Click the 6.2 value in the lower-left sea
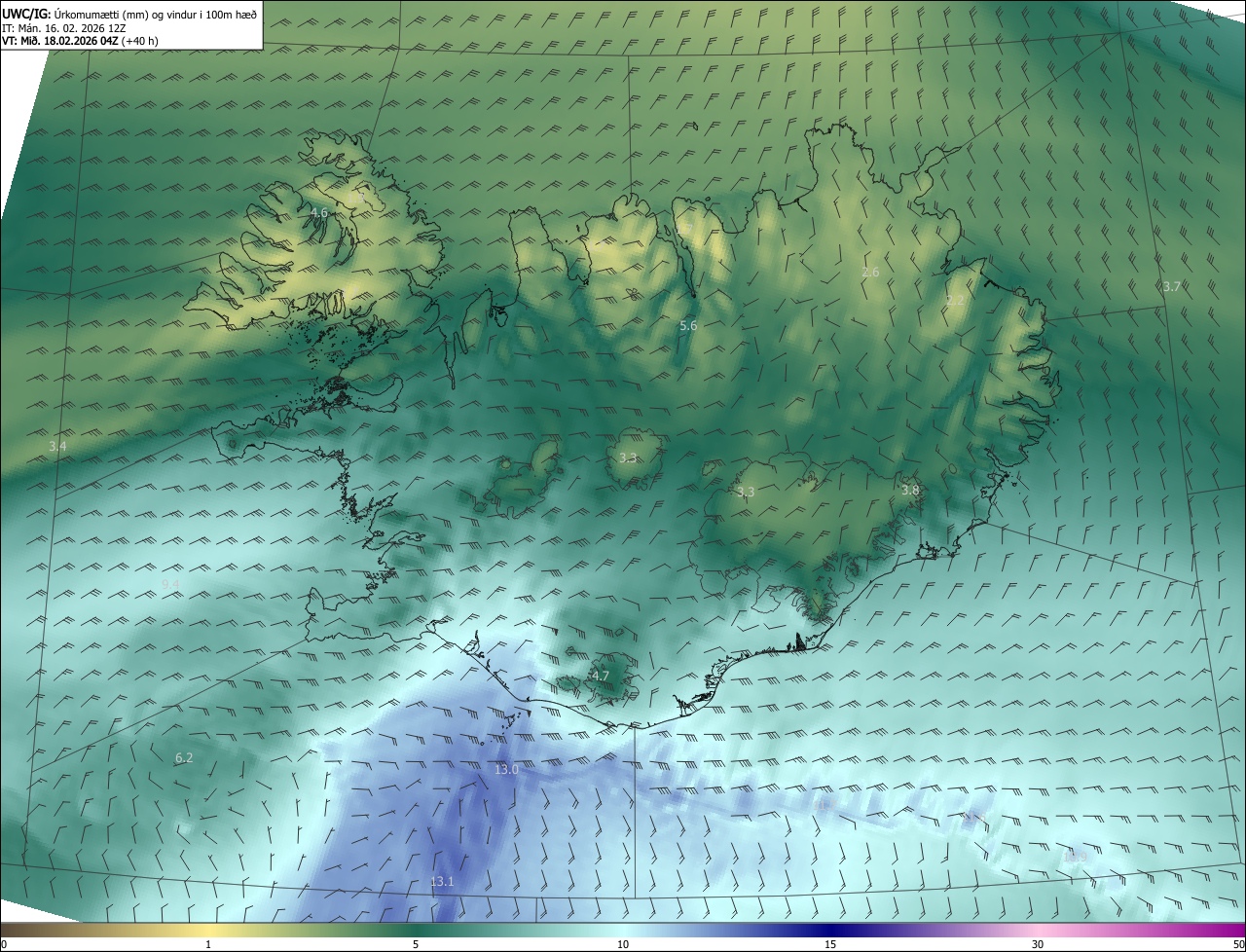The width and height of the screenshot is (1246, 952). coord(184,757)
